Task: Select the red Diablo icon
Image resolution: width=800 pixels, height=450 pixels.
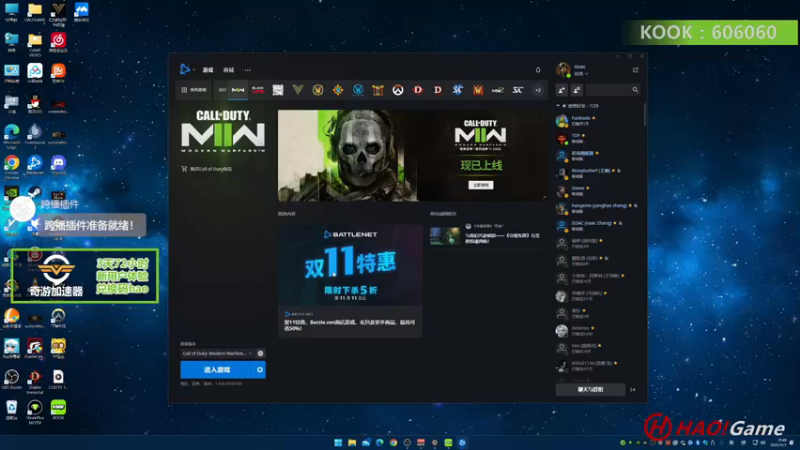Action: tap(418, 90)
